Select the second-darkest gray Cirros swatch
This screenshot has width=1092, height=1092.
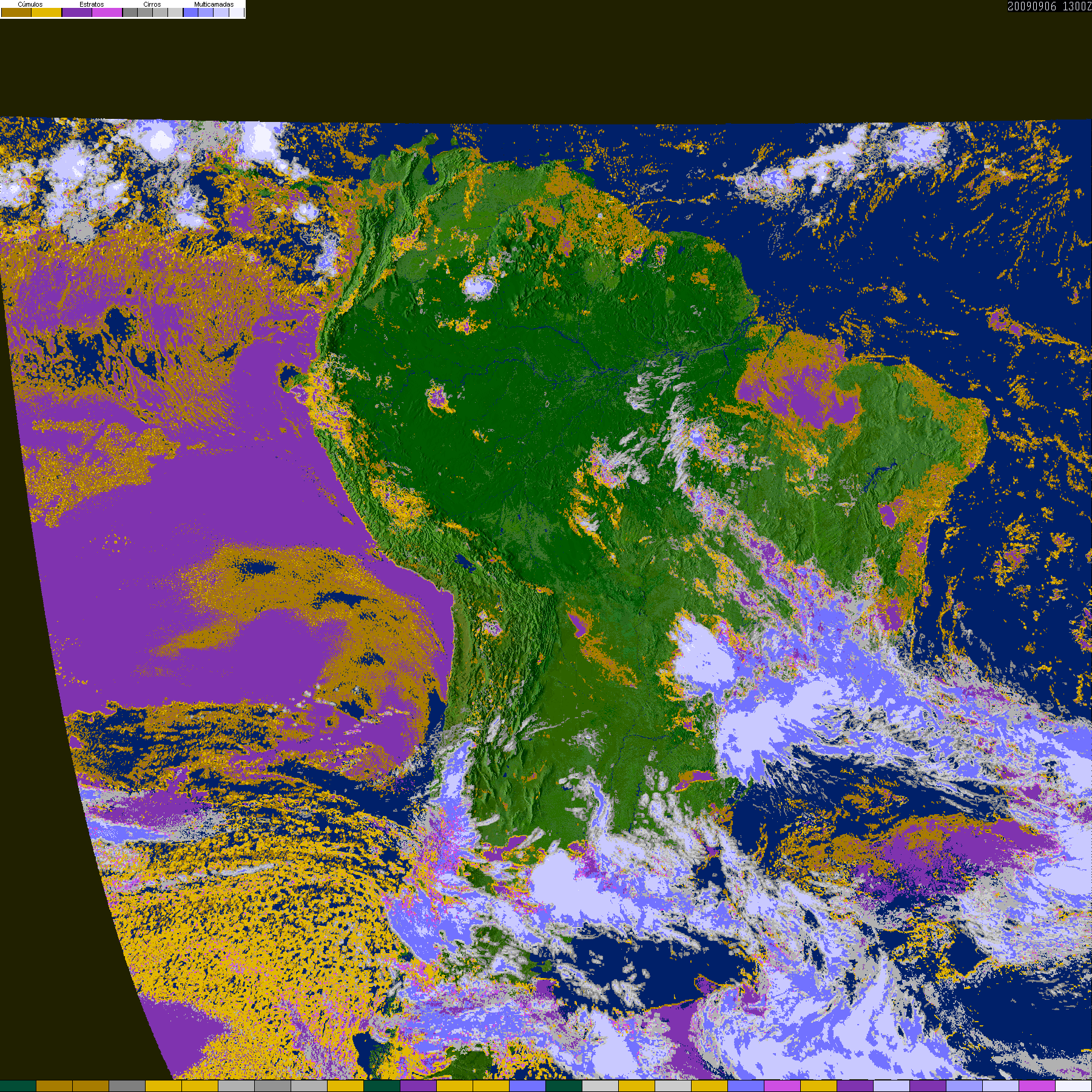(145, 13)
